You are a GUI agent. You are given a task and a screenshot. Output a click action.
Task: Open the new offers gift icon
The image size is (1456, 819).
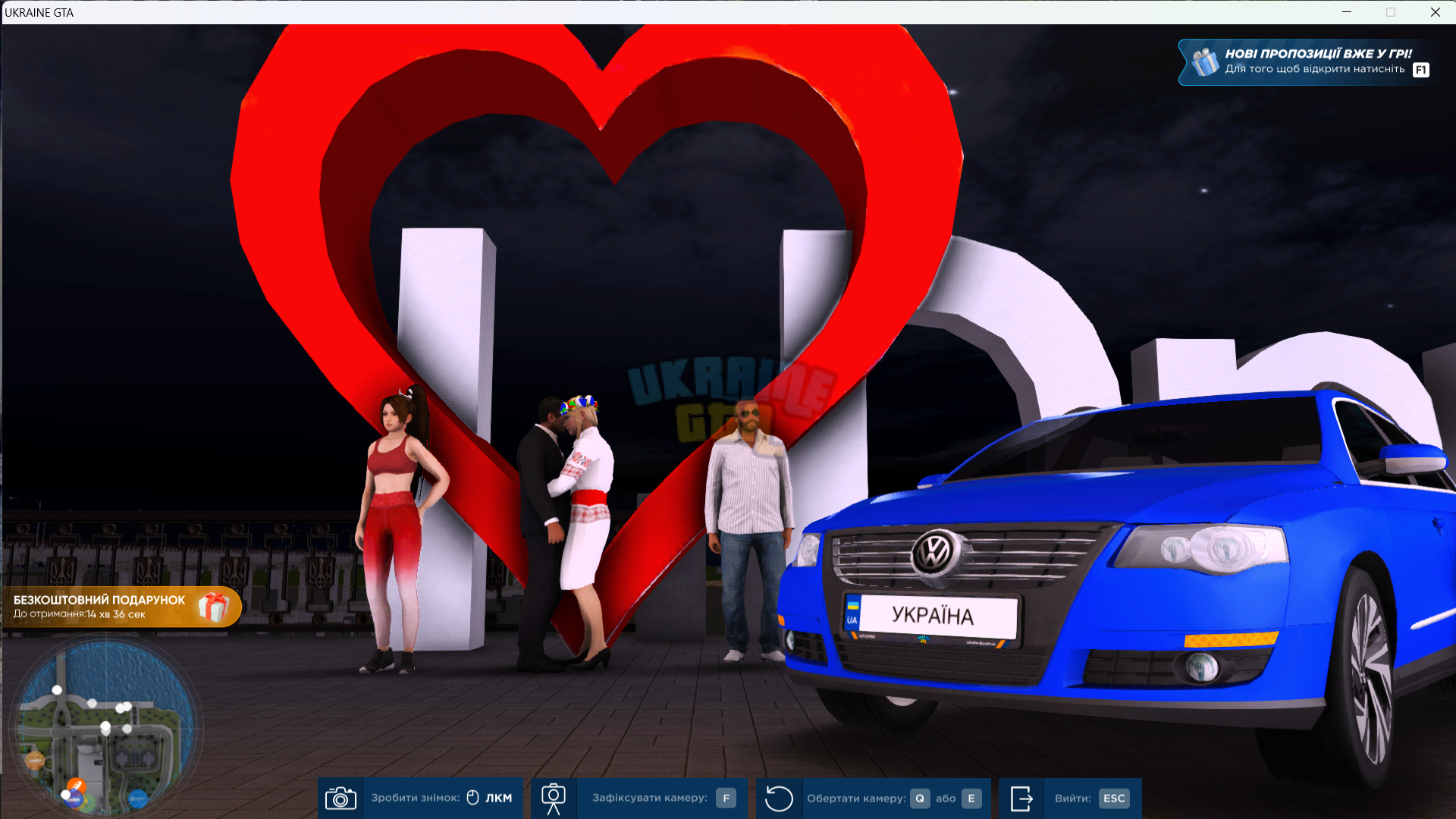1205,61
